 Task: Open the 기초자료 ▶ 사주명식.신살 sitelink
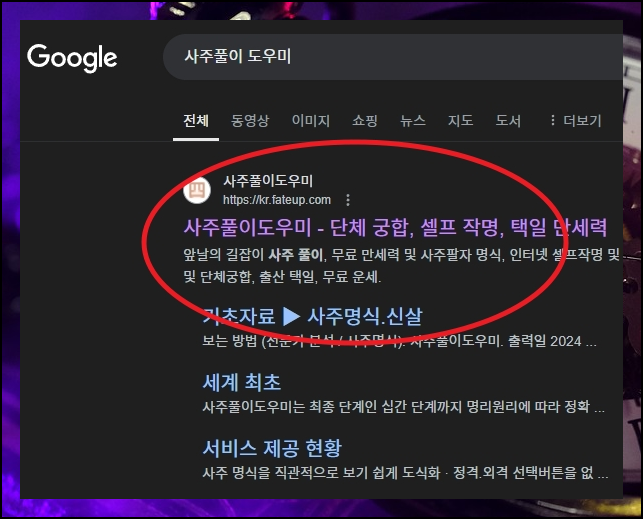coord(312,316)
